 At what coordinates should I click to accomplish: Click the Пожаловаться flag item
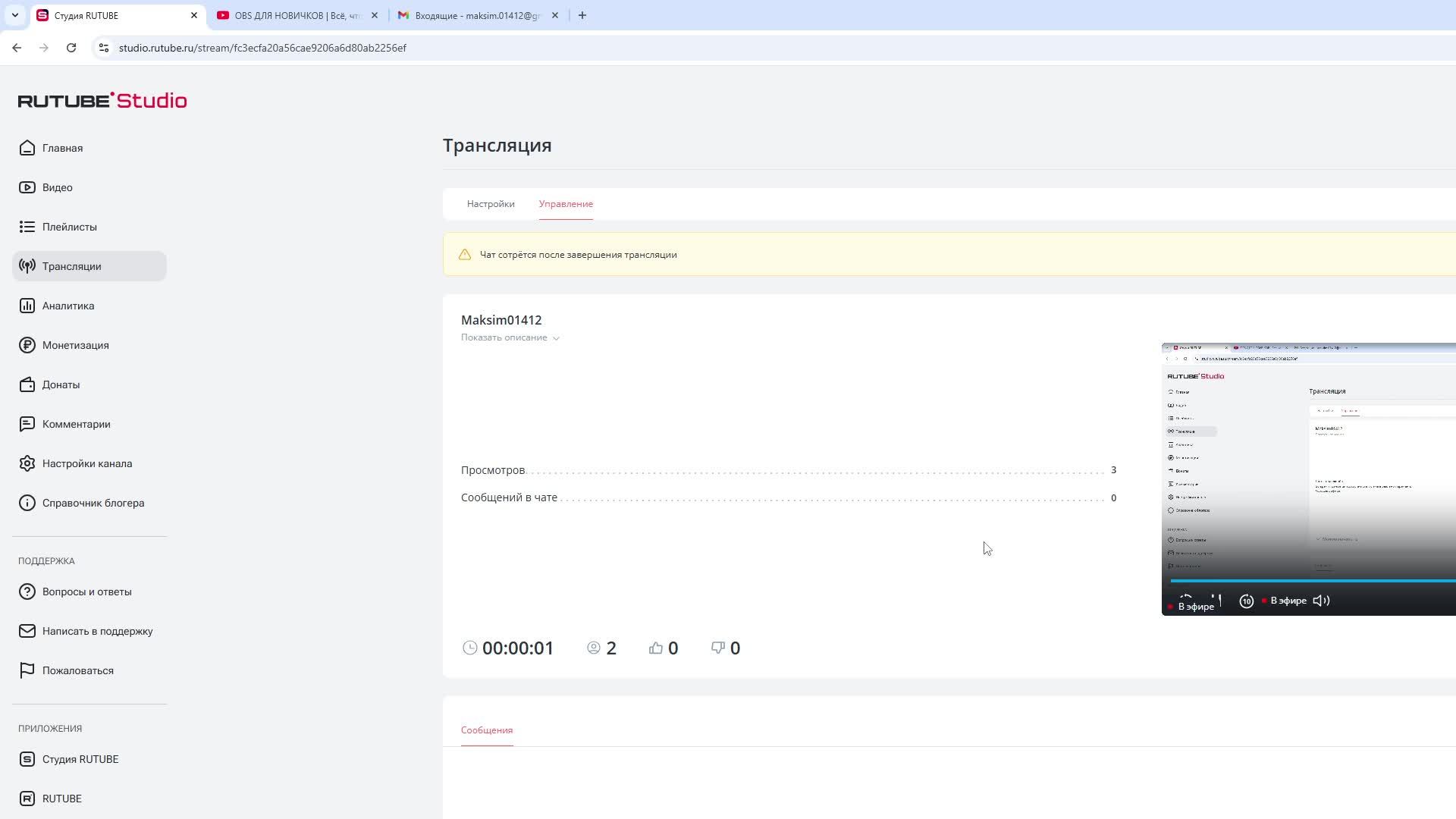(x=89, y=670)
